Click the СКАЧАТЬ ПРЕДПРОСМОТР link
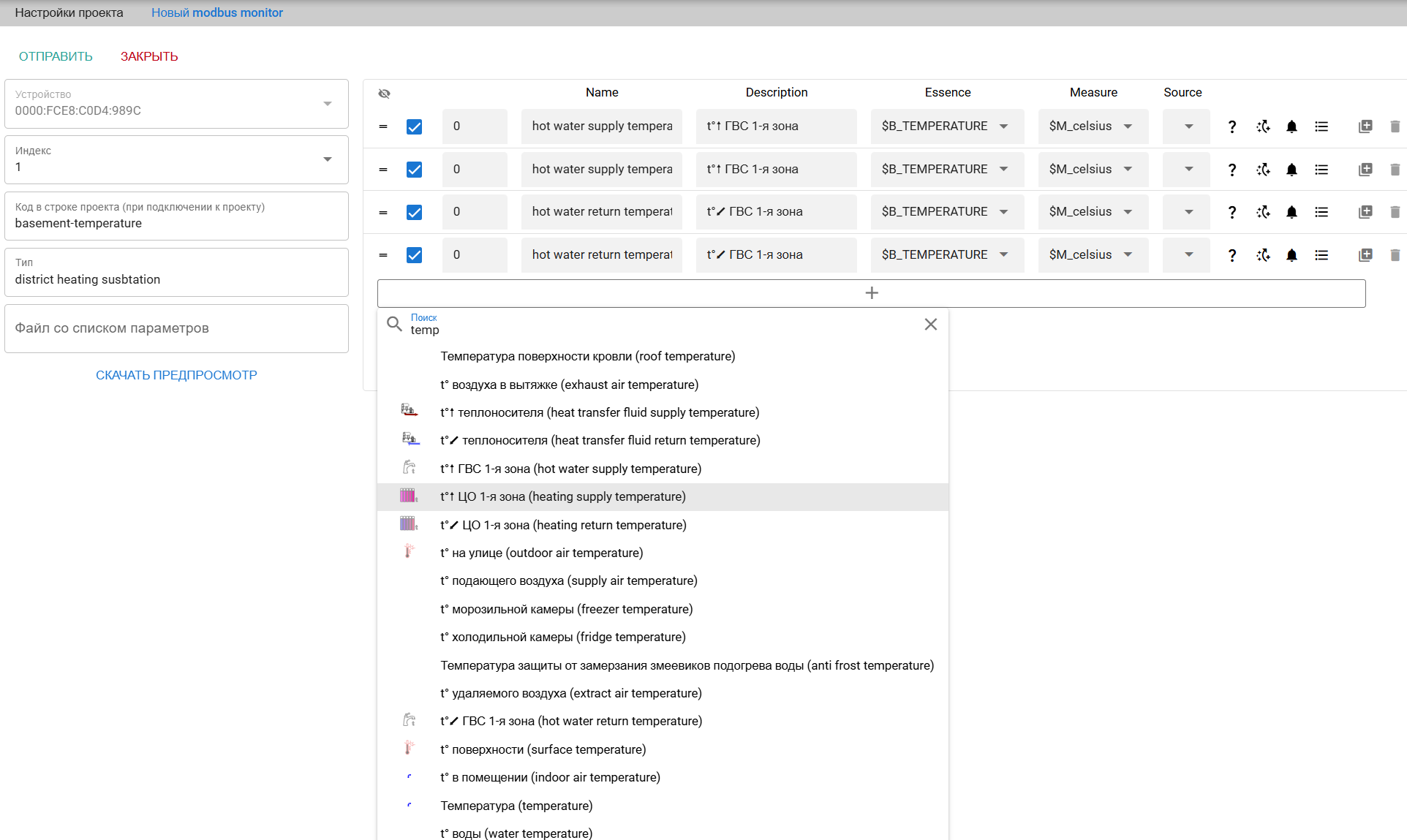The image size is (1407, 840). coord(176,375)
